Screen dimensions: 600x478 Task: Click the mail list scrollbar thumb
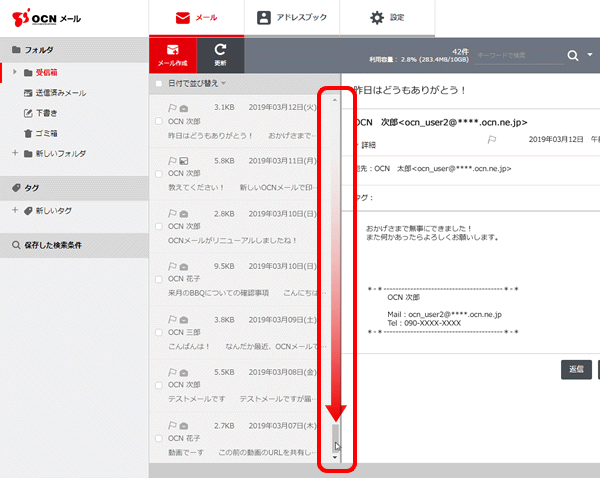coord(335,438)
